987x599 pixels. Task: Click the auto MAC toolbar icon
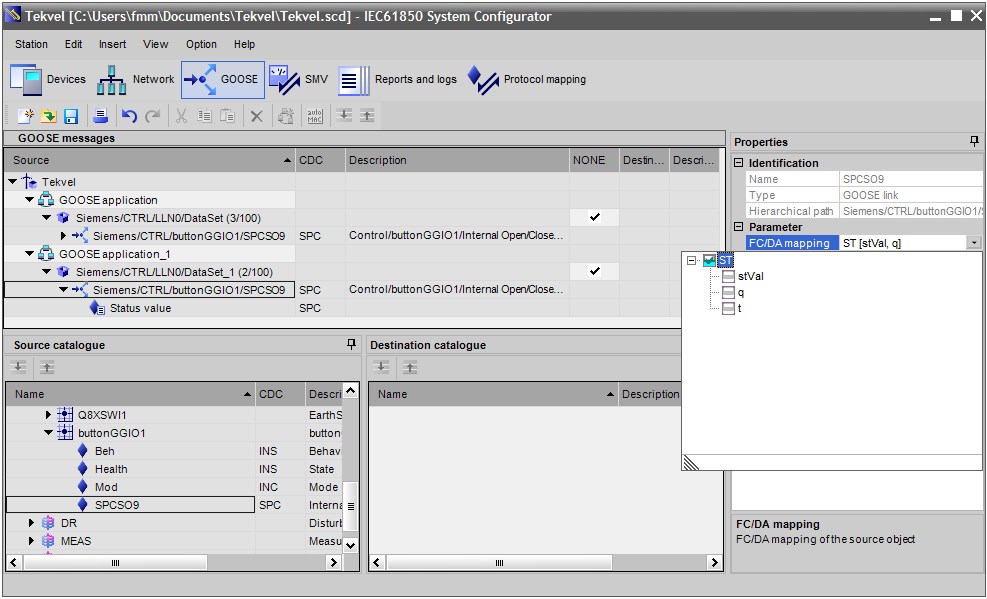click(x=314, y=116)
